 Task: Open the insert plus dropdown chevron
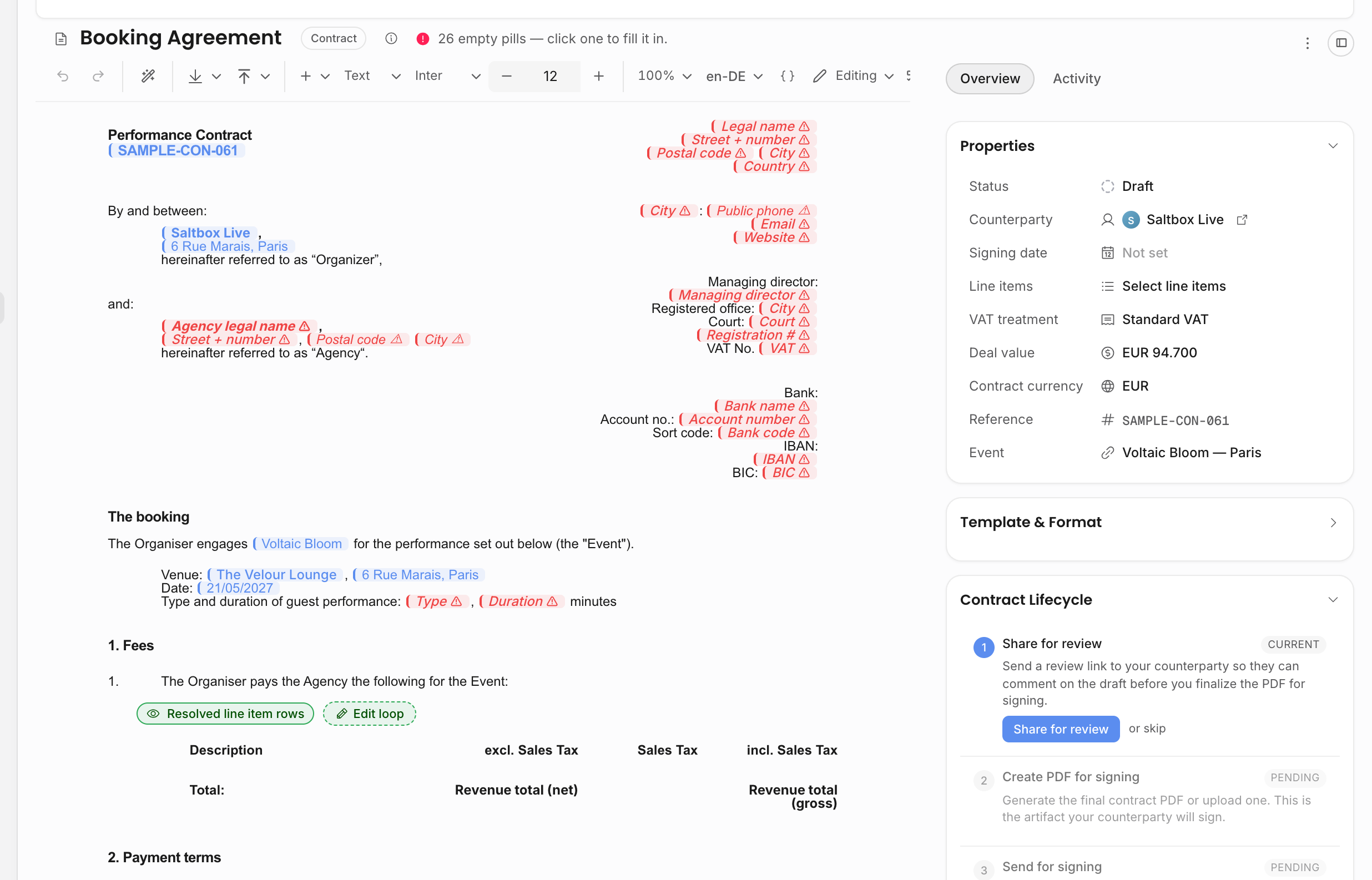tap(325, 76)
